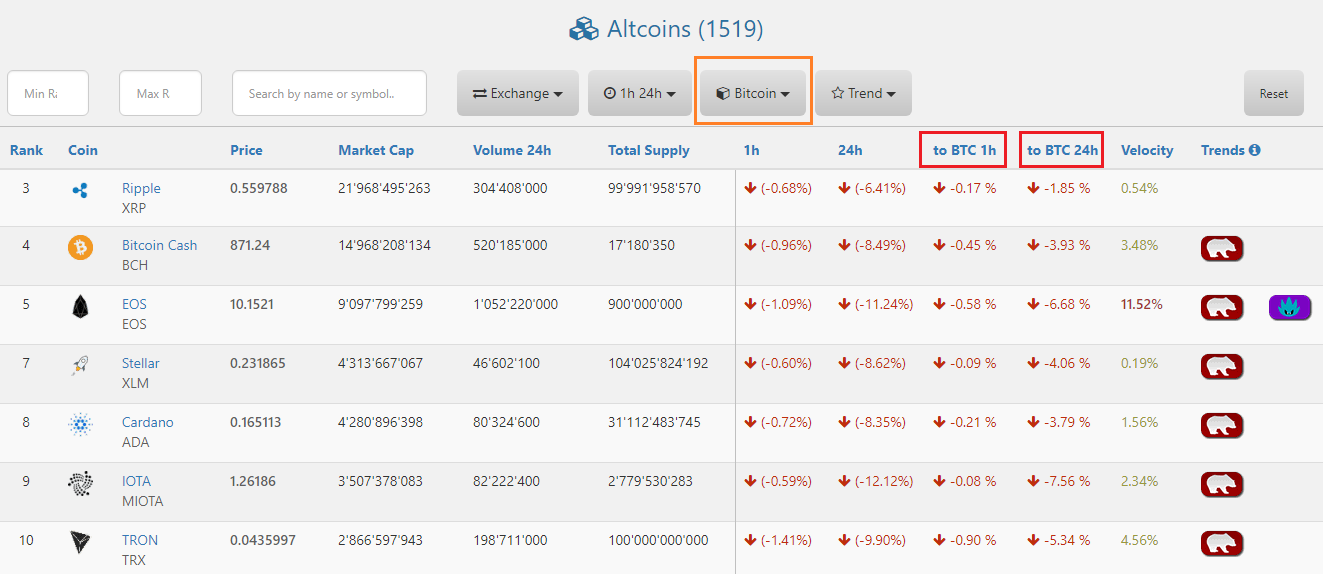Click the TRON logo icon
This screenshot has height=574, width=1323.
coord(80,543)
